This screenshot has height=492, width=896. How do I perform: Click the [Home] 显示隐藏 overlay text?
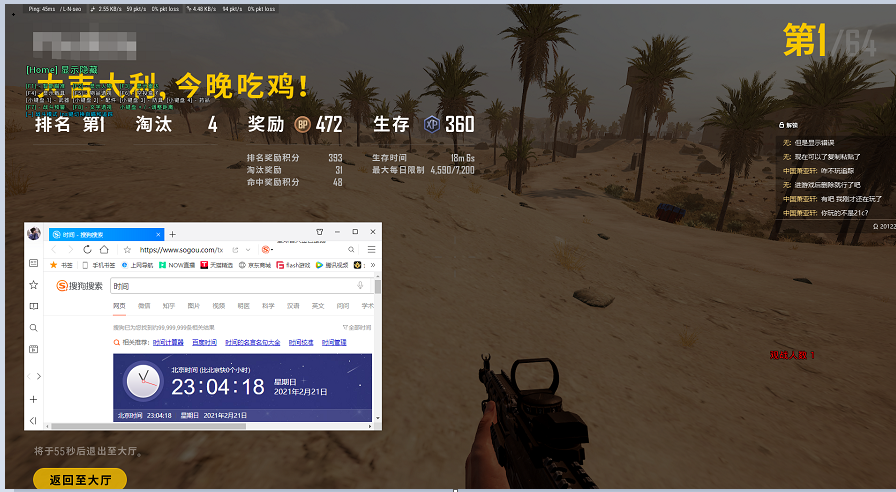tap(62, 70)
